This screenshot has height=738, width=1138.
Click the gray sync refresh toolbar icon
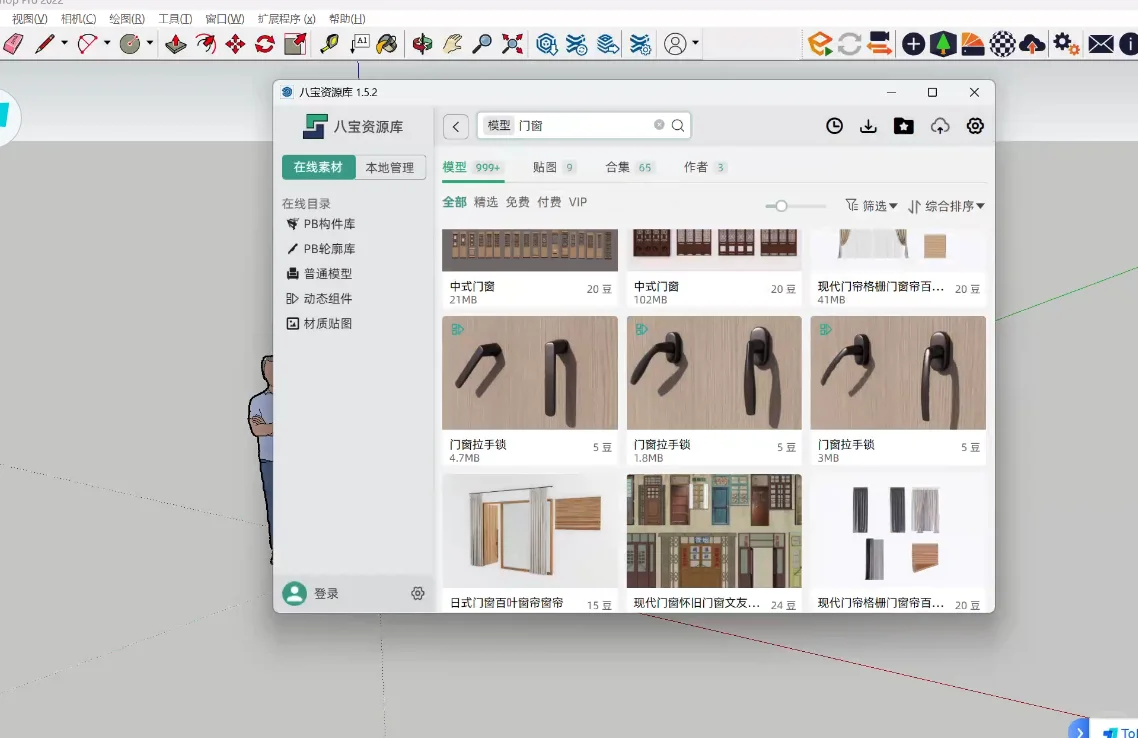coord(849,44)
